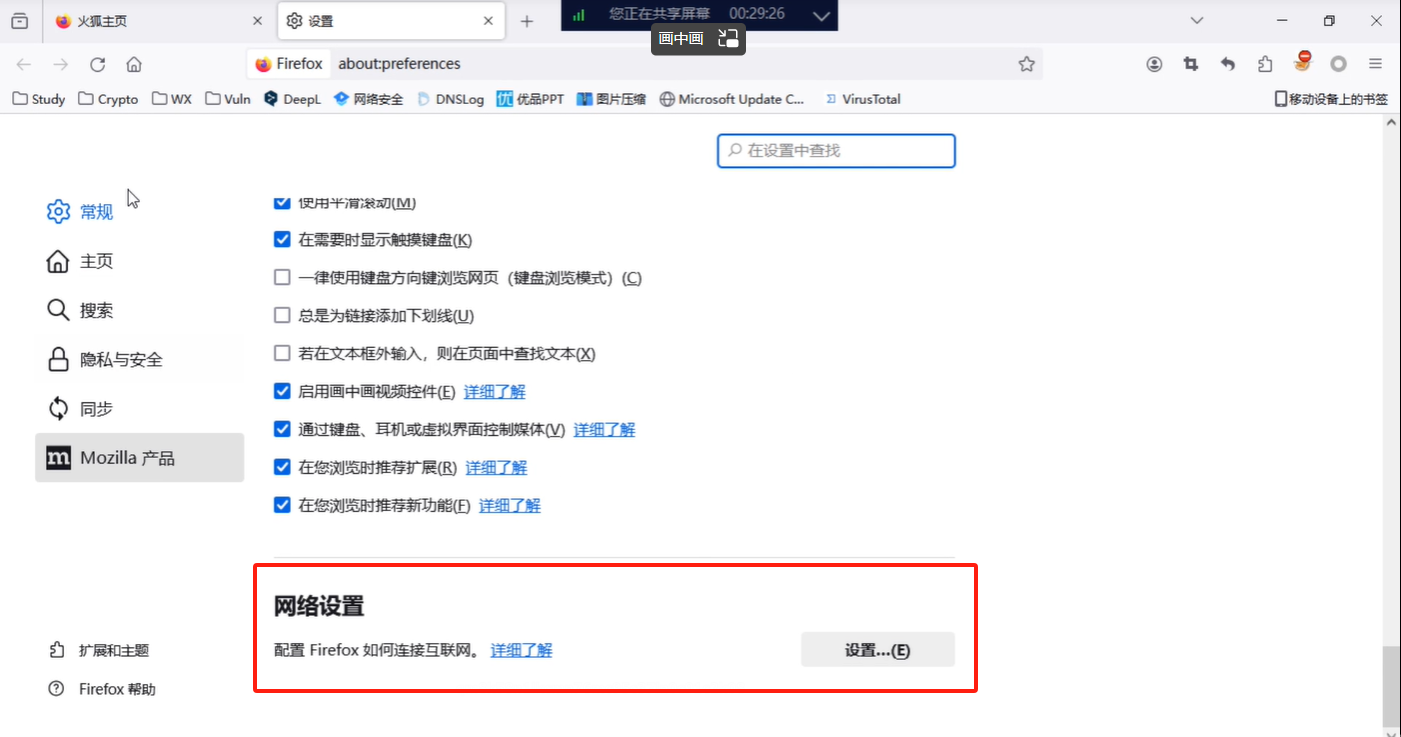Image resolution: width=1401 pixels, height=737 pixels.
Task: Enable 若在文本框外输入 find-text checkbox
Action: (x=282, y=354)
